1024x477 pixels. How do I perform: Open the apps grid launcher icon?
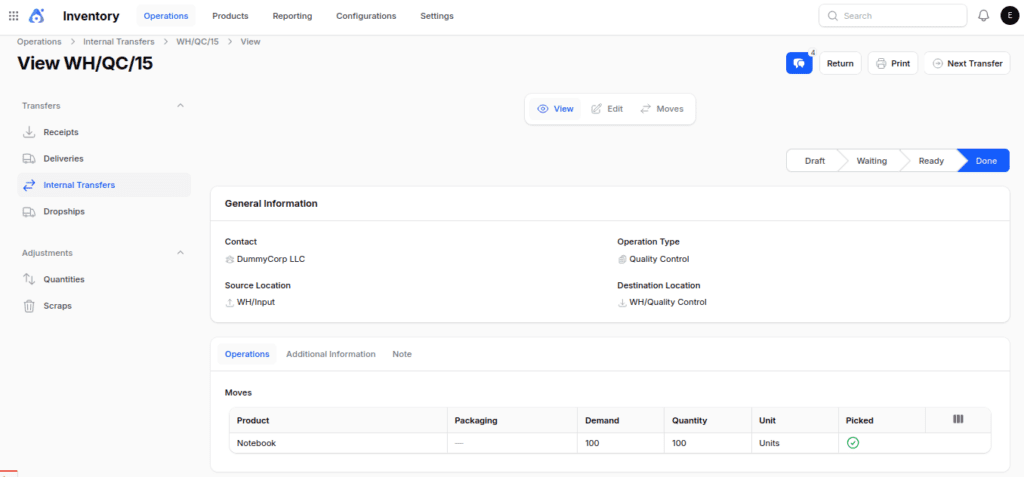click(x=14, y=16)
